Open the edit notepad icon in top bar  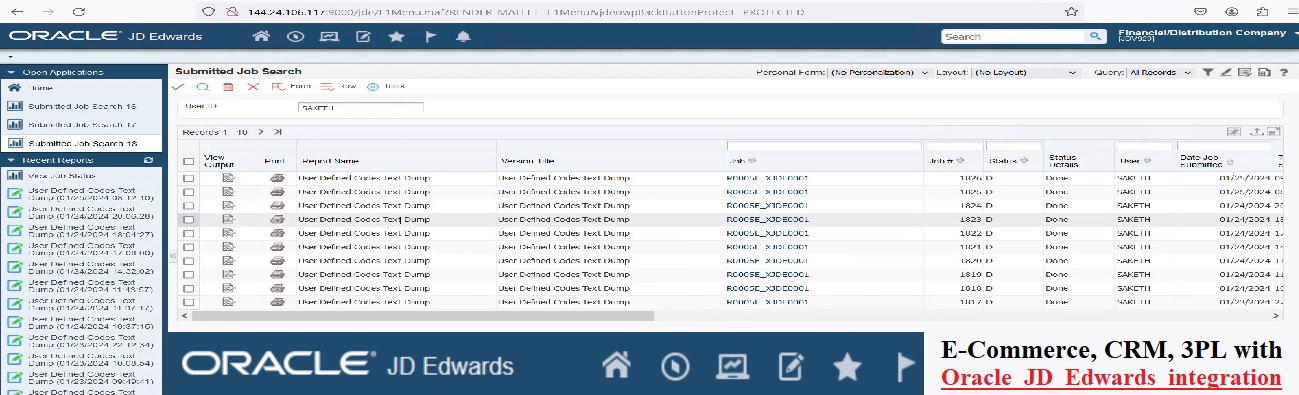[x=363, y=36]
